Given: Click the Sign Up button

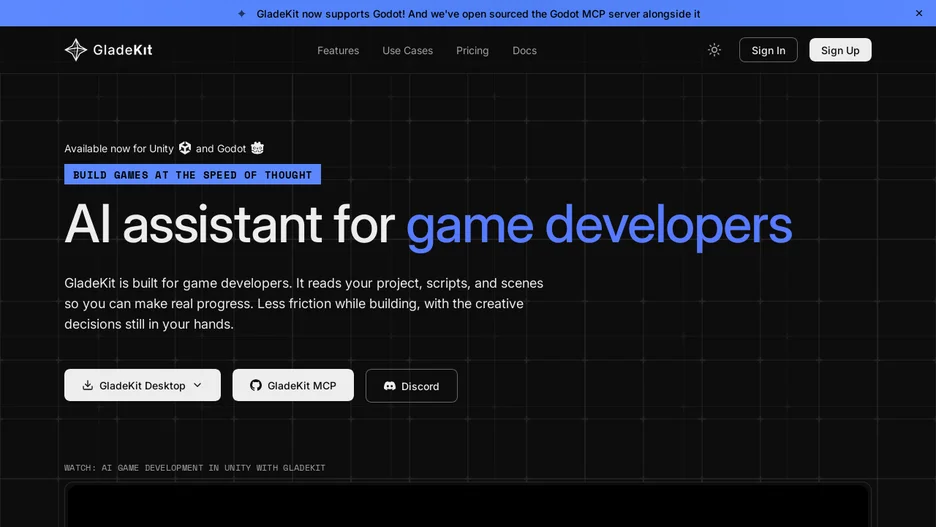Looking at the screenshot, I should point(840,50).
